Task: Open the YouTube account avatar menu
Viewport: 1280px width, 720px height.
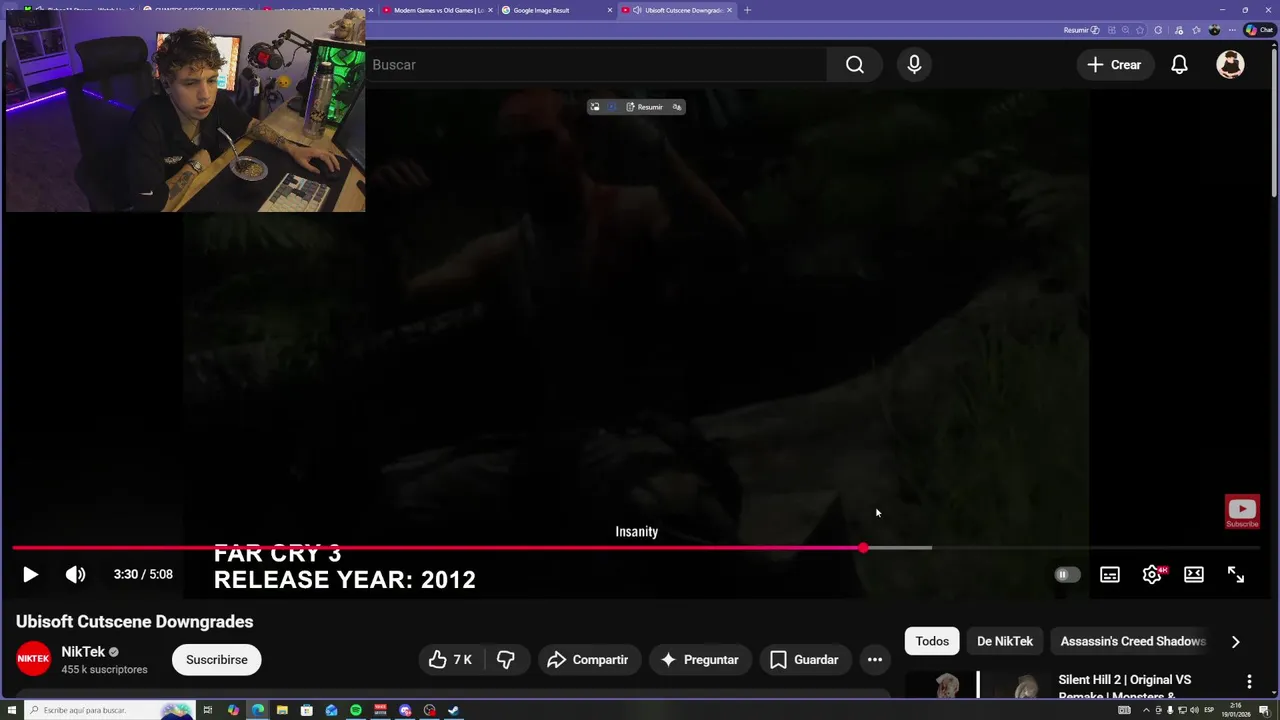Action: point(1230,65)
